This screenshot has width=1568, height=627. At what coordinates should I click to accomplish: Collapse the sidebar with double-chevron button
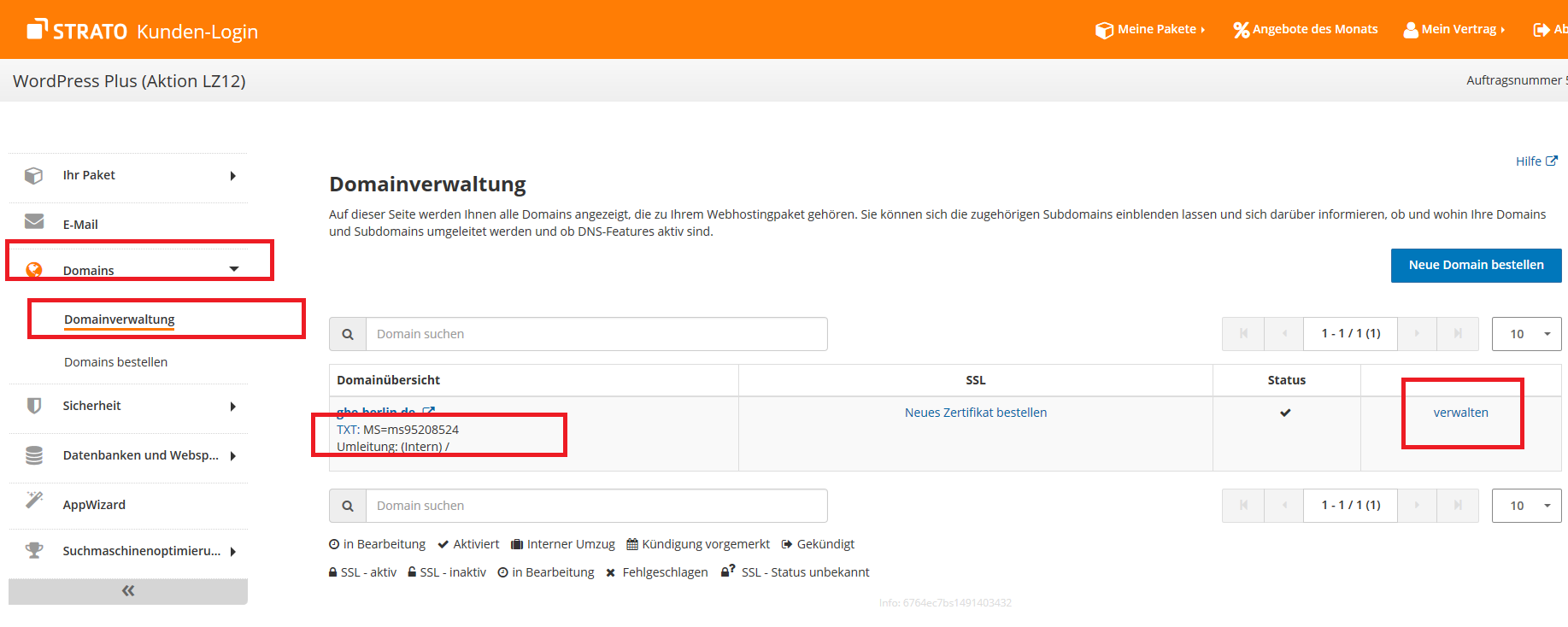point(128,591)
